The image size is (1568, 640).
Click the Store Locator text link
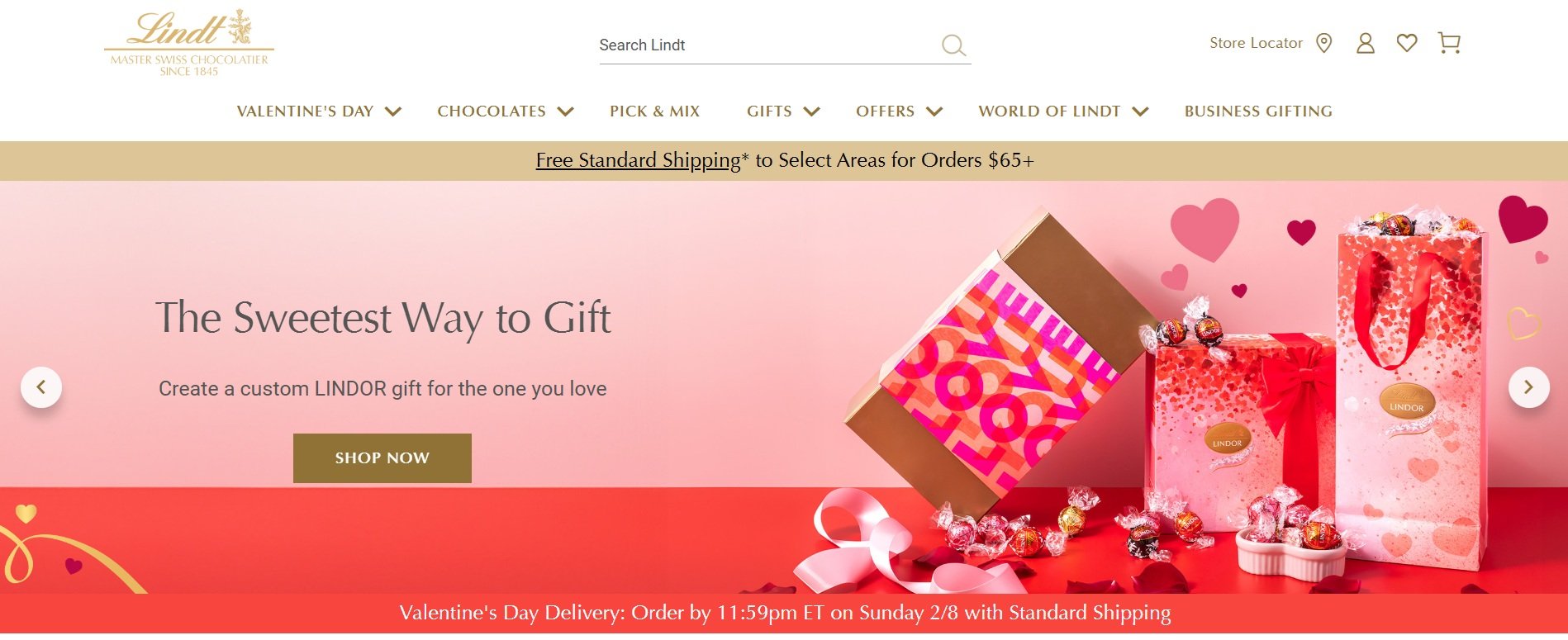pos(1256,43)
